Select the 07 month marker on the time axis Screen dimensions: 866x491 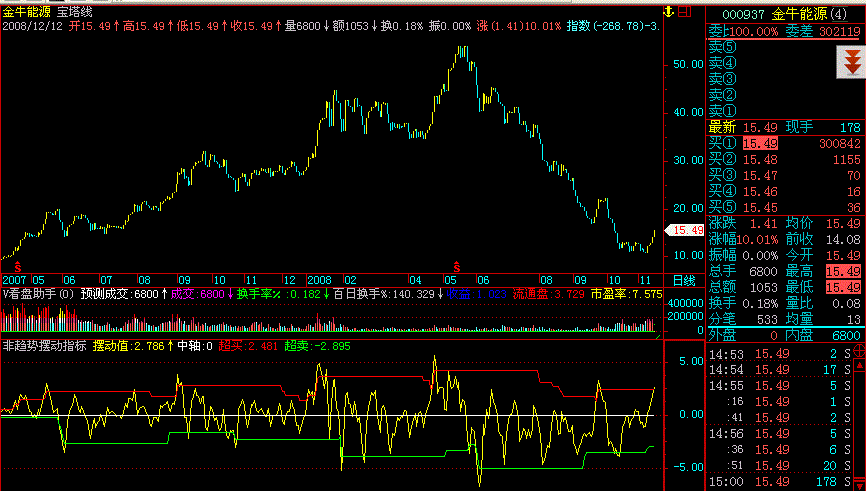106,280
